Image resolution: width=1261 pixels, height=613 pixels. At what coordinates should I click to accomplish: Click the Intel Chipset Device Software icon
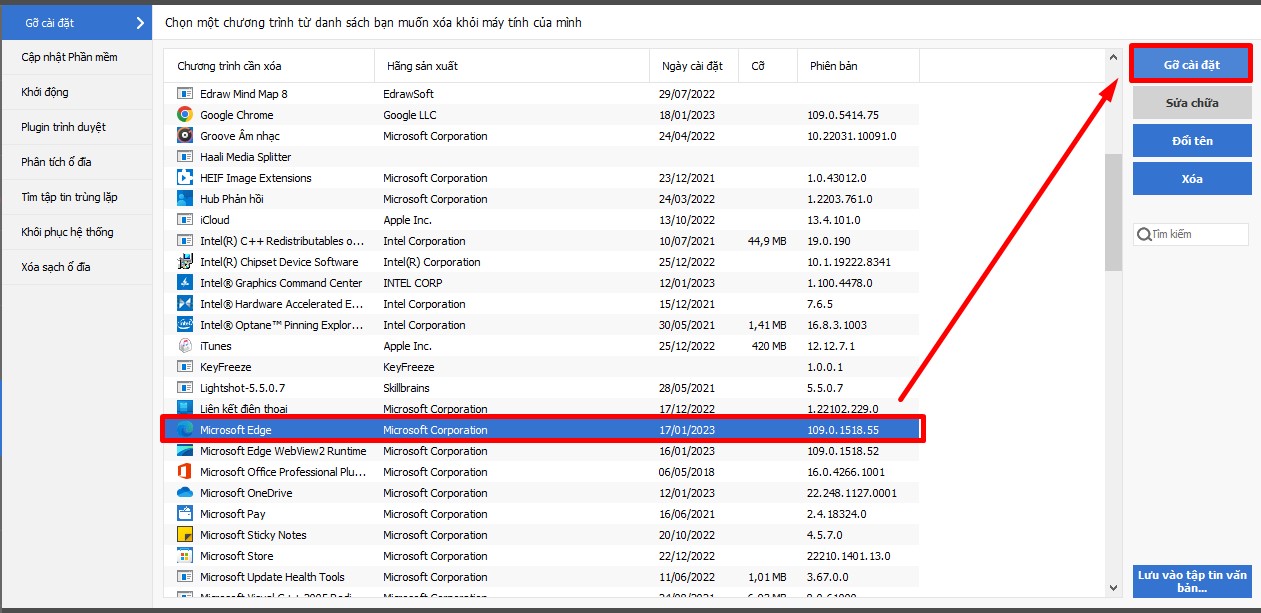(184, 262)
